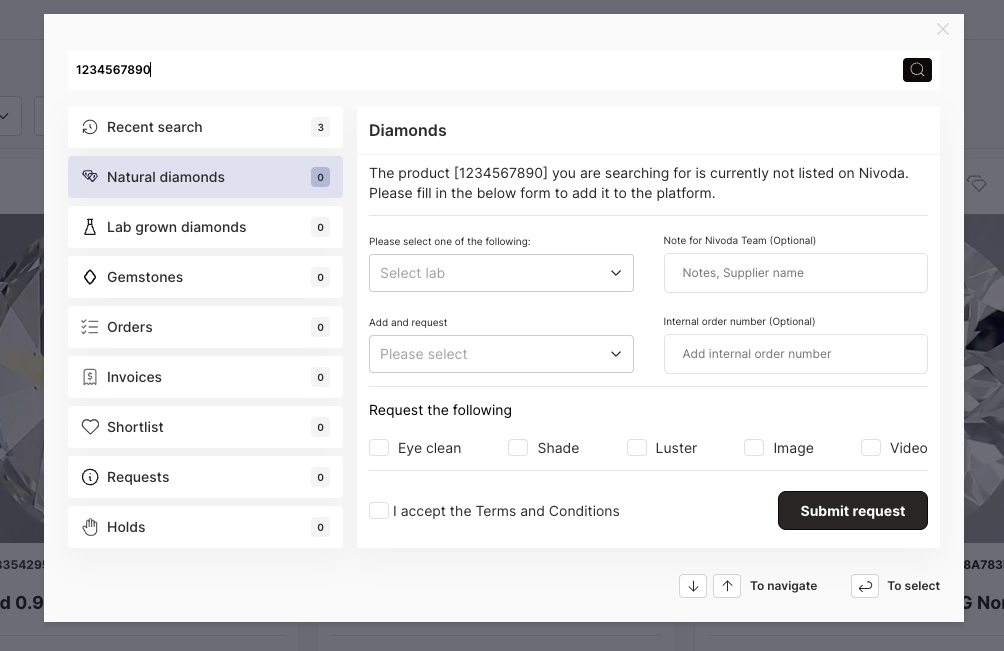Viewport: 1004px width, 651px height.
Task: Click the Gemstones diamond-shape icon
Action: 90,277
